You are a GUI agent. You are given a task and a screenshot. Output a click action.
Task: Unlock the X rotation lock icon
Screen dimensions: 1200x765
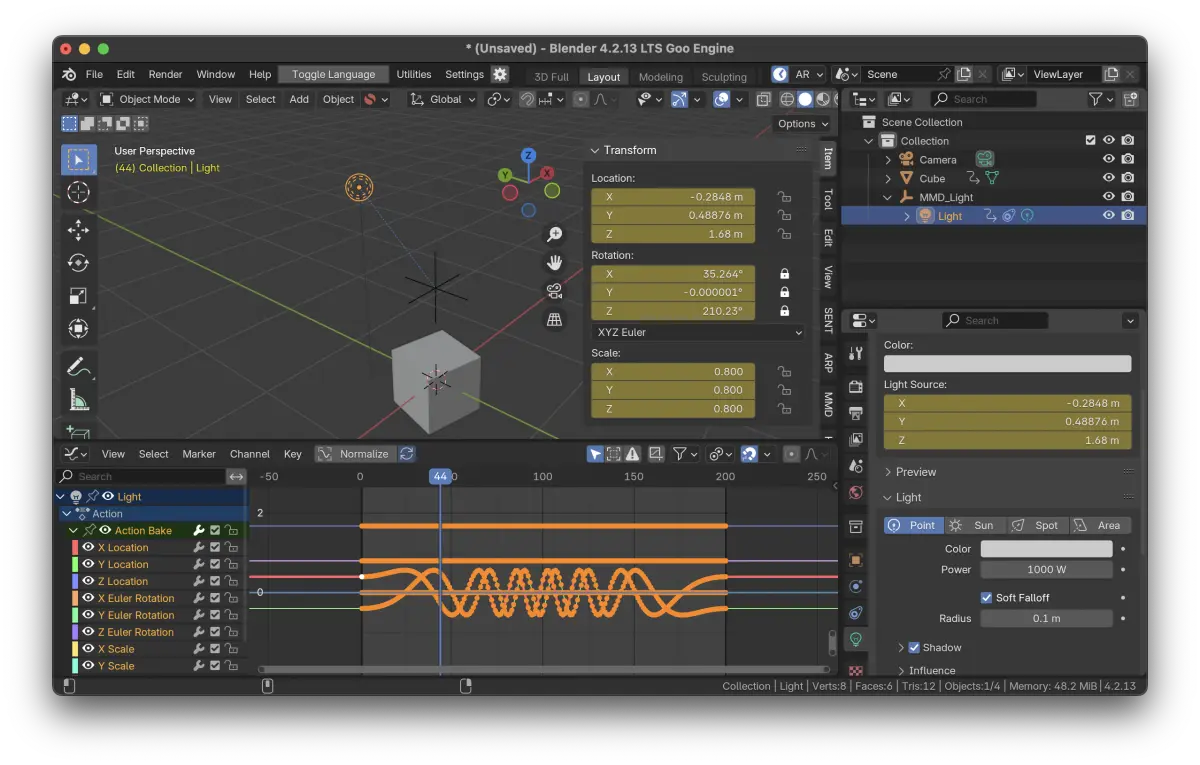pyautogui.click(x=784, y=274)
